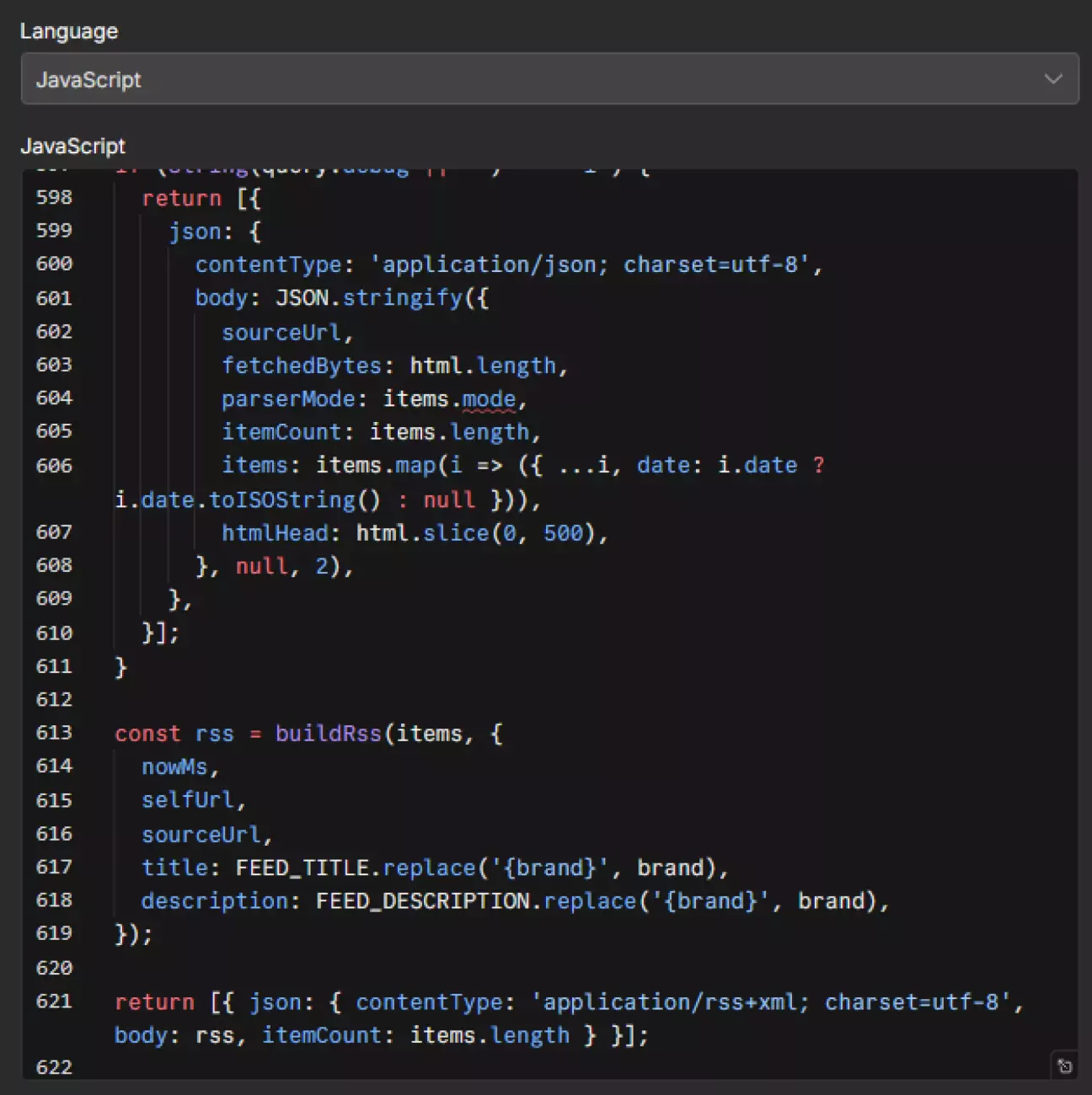Click line number 606 in gutter
Image resolution: width=1092 pixels, height=1095 pixels.
click(x=54, y=466)
